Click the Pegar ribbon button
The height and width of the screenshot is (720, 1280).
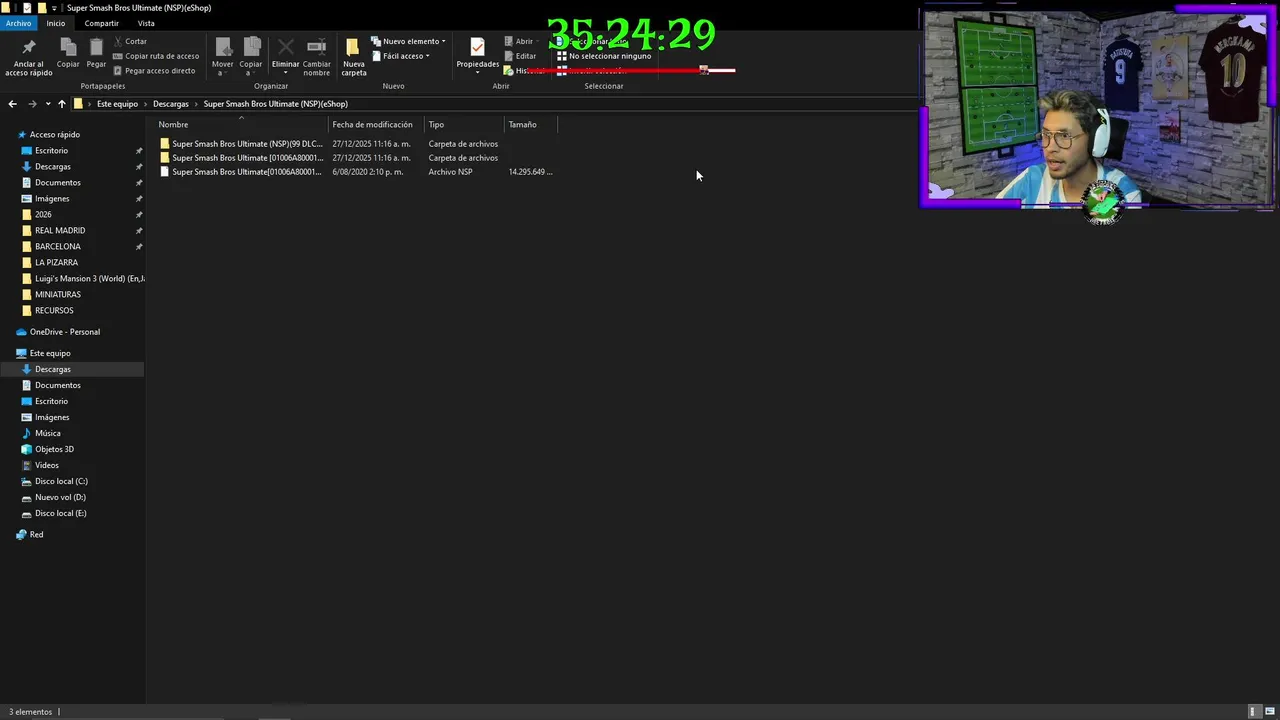coord(96,53)
